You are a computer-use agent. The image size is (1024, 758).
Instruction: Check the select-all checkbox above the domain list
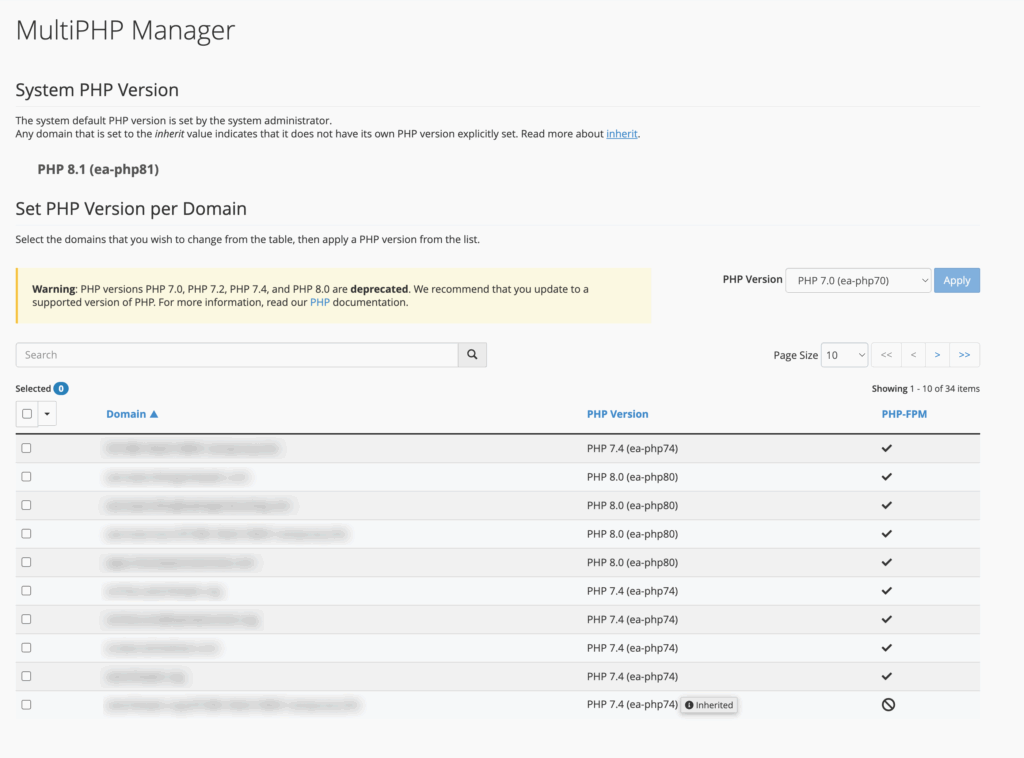tap(27, 413)
